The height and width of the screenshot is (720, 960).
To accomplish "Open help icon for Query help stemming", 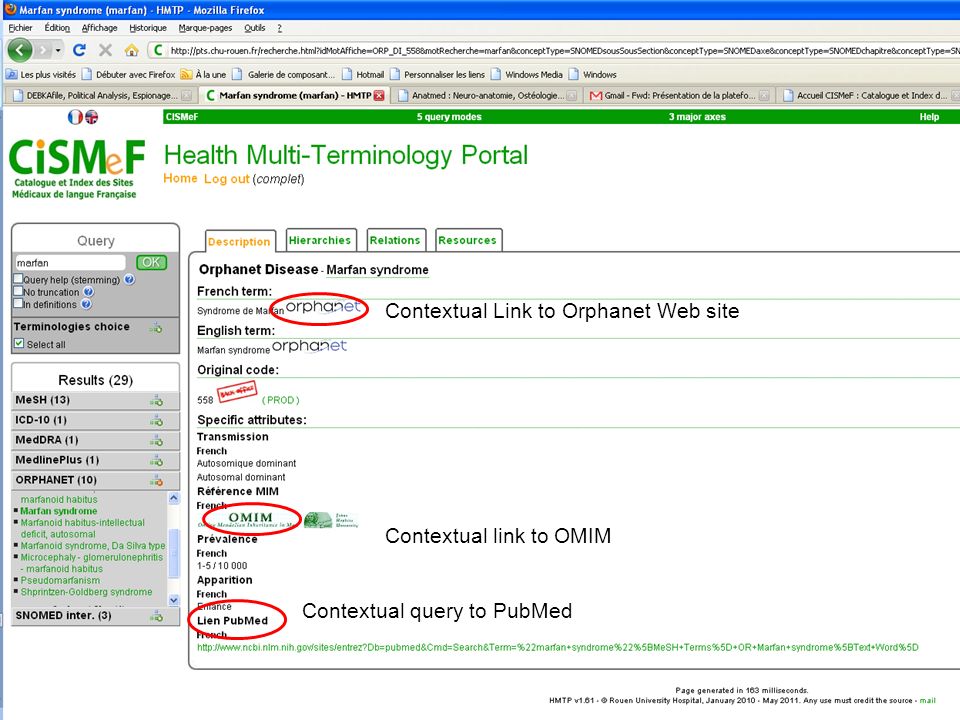I will [129, 279].
